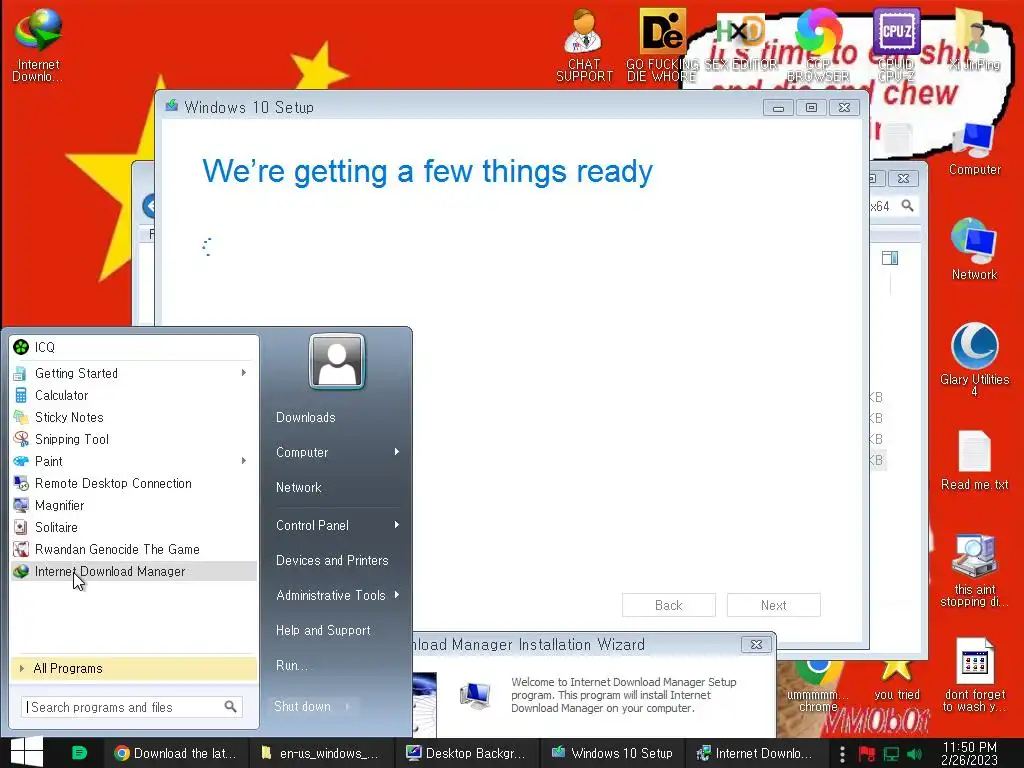This screenshot has width=1024, height=768.
Task: Expand the Paint jump list arrow
Action: [x=244, y=460]
